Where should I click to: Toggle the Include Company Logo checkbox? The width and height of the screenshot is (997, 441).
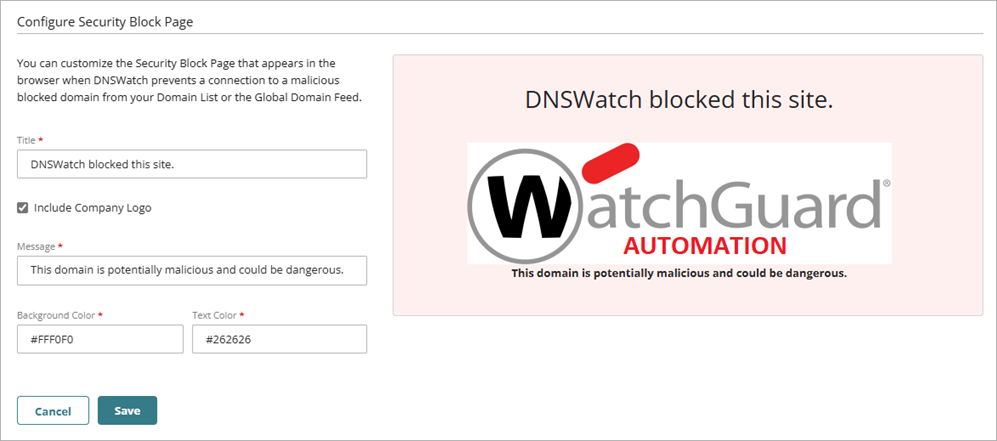(x=23, y=208)
